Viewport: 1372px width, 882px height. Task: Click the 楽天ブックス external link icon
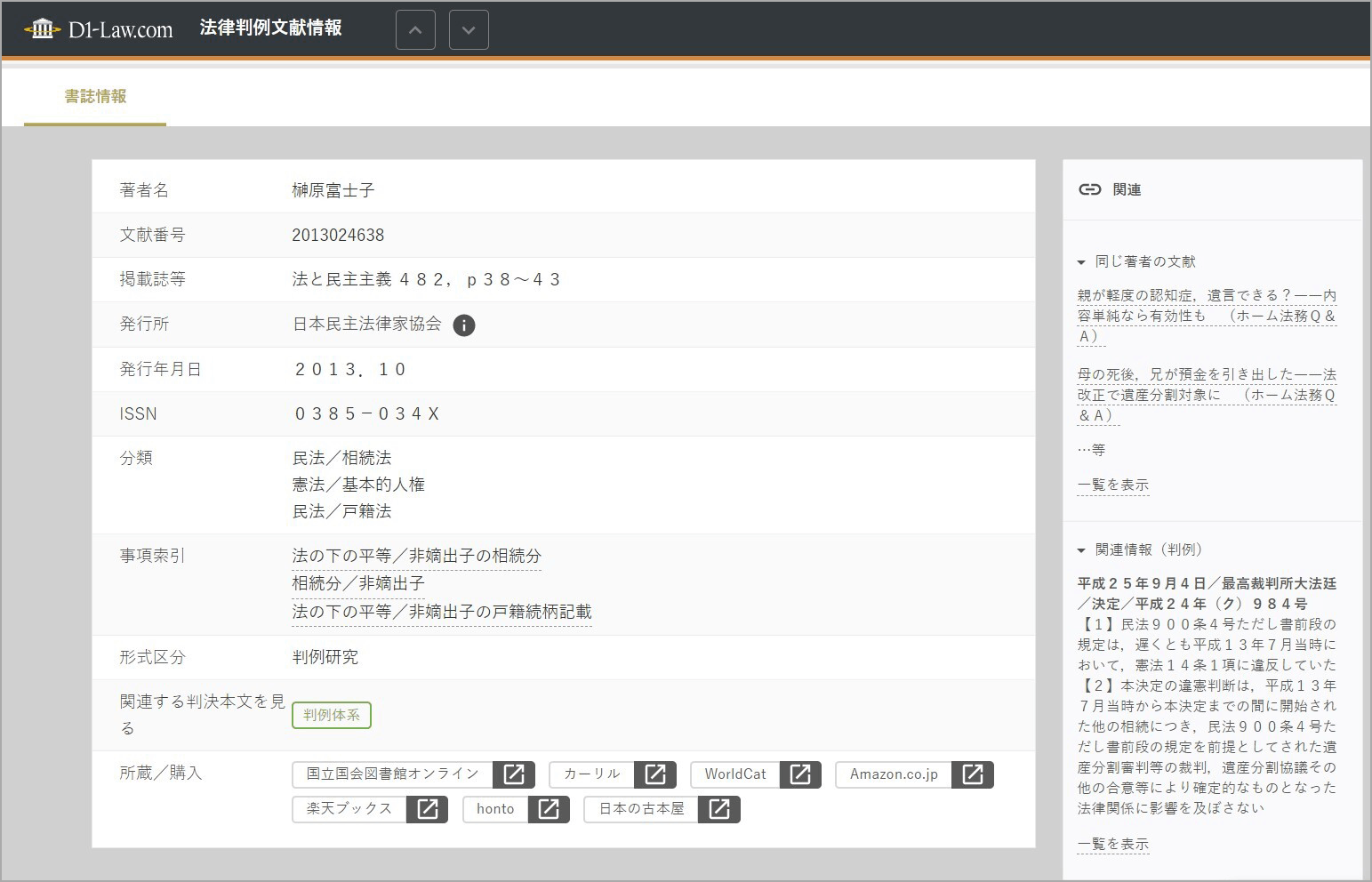(428, 809)
